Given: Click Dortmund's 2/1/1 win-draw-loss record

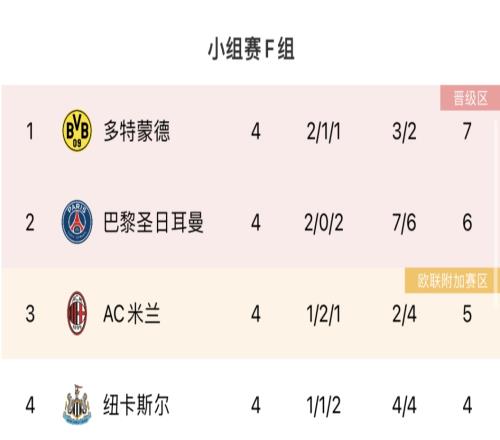Looking at the screenshot, I should click(324, 131).
